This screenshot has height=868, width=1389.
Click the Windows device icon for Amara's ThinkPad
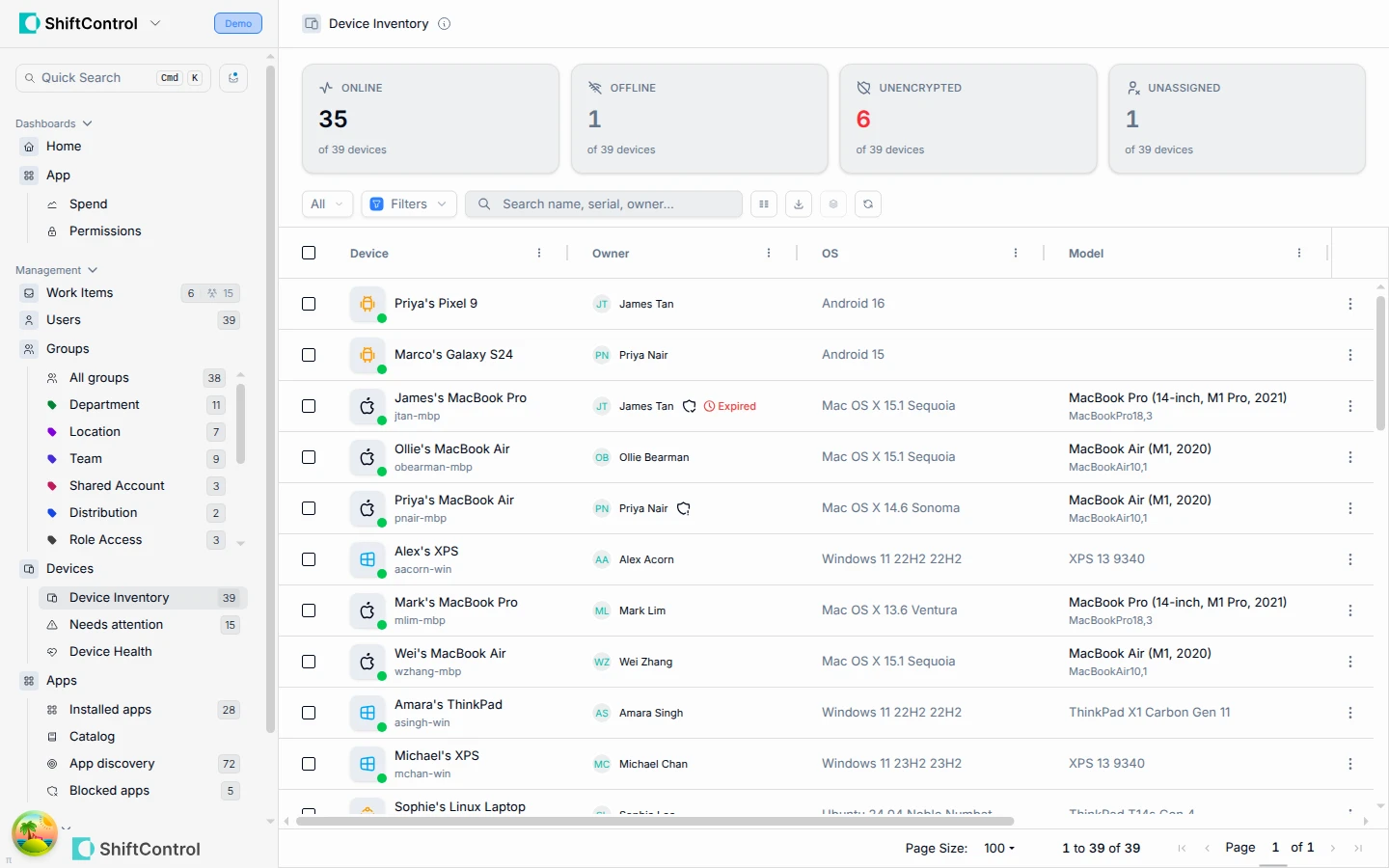click(368, 713)
